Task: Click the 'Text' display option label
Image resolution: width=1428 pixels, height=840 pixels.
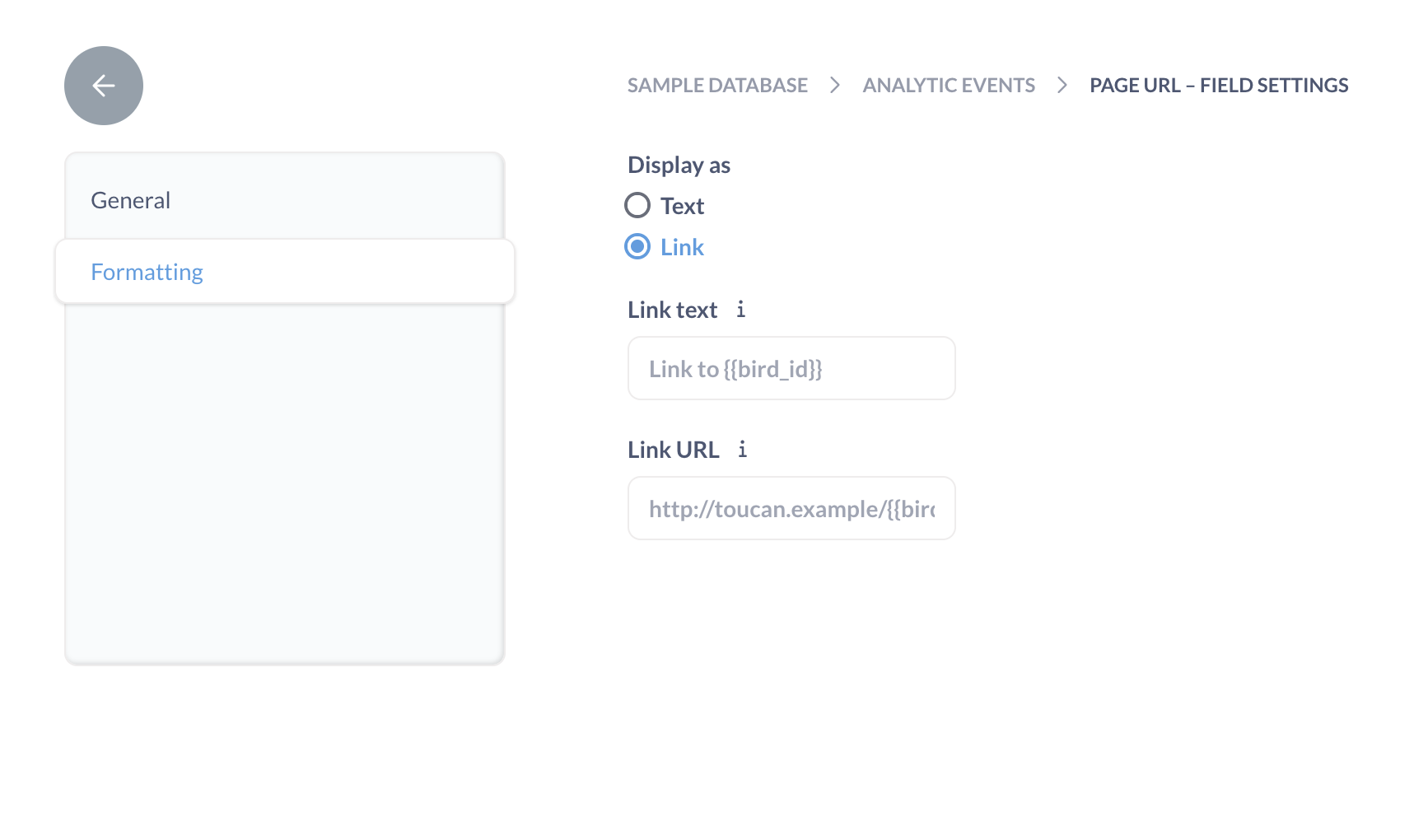Action: point(682,206)
